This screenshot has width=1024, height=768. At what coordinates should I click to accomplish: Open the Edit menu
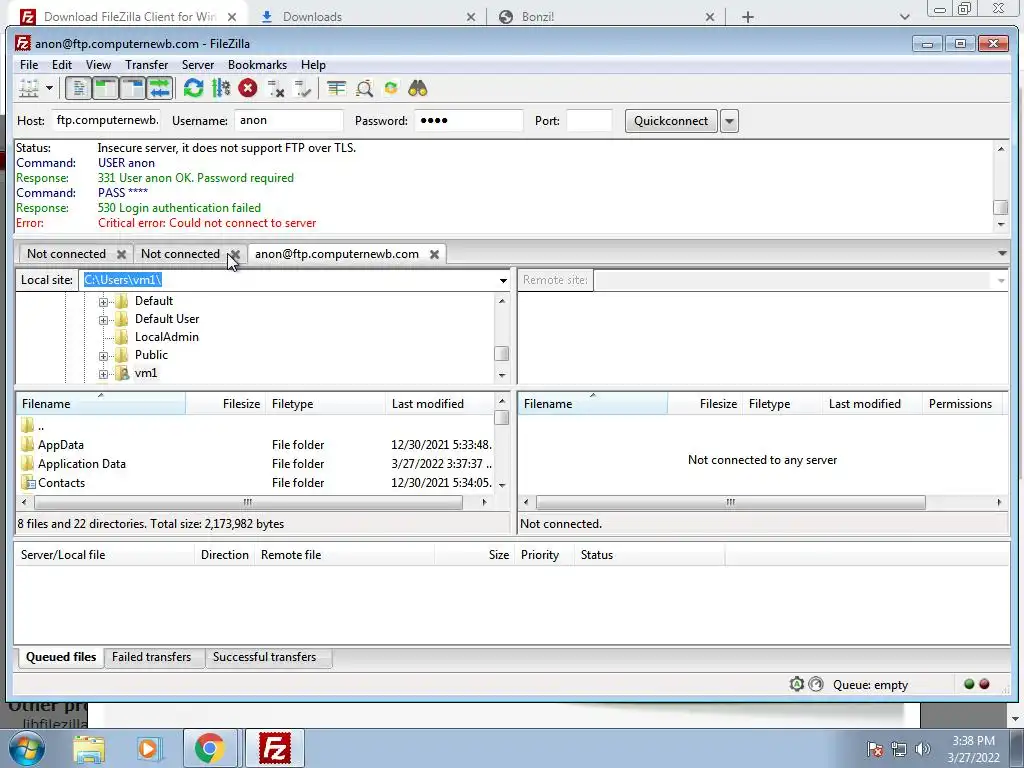(x=62, y=65)
